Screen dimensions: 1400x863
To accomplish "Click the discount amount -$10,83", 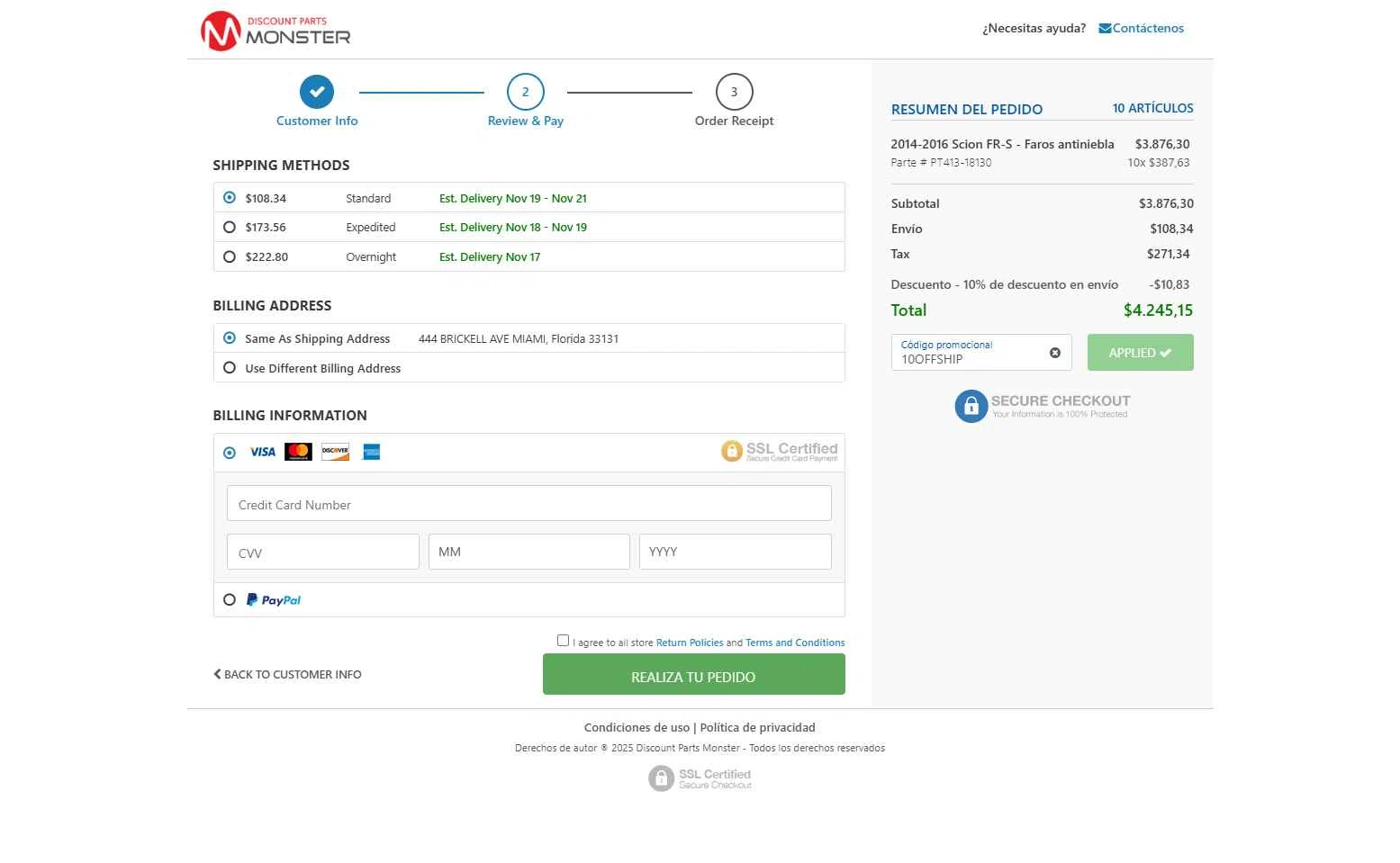I will pyautogui.click(x=1170, y=284).
